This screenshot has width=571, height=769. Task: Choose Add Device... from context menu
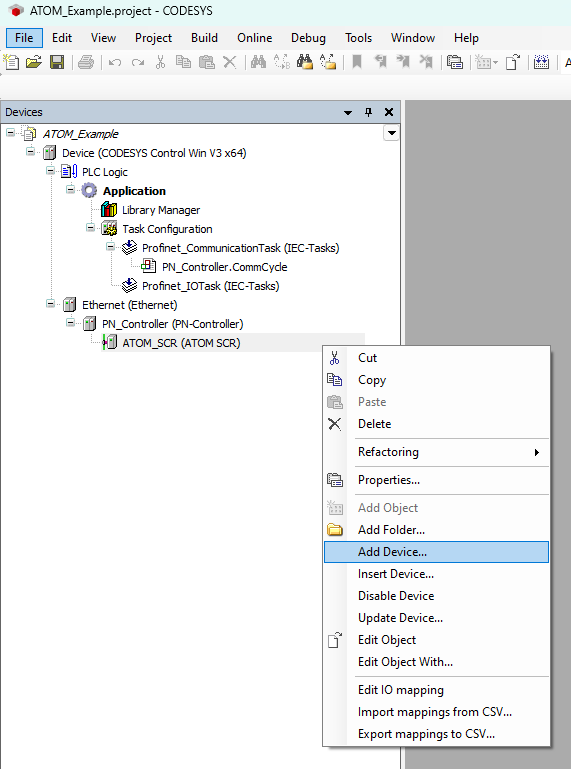click(436, 552)
